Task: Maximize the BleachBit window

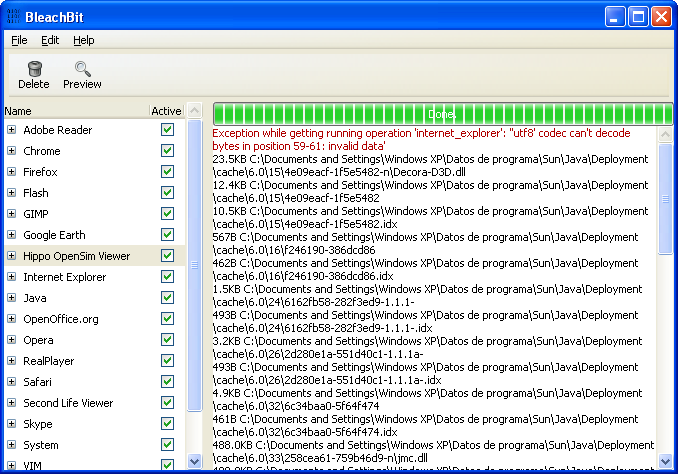Action: pos(639,16)
